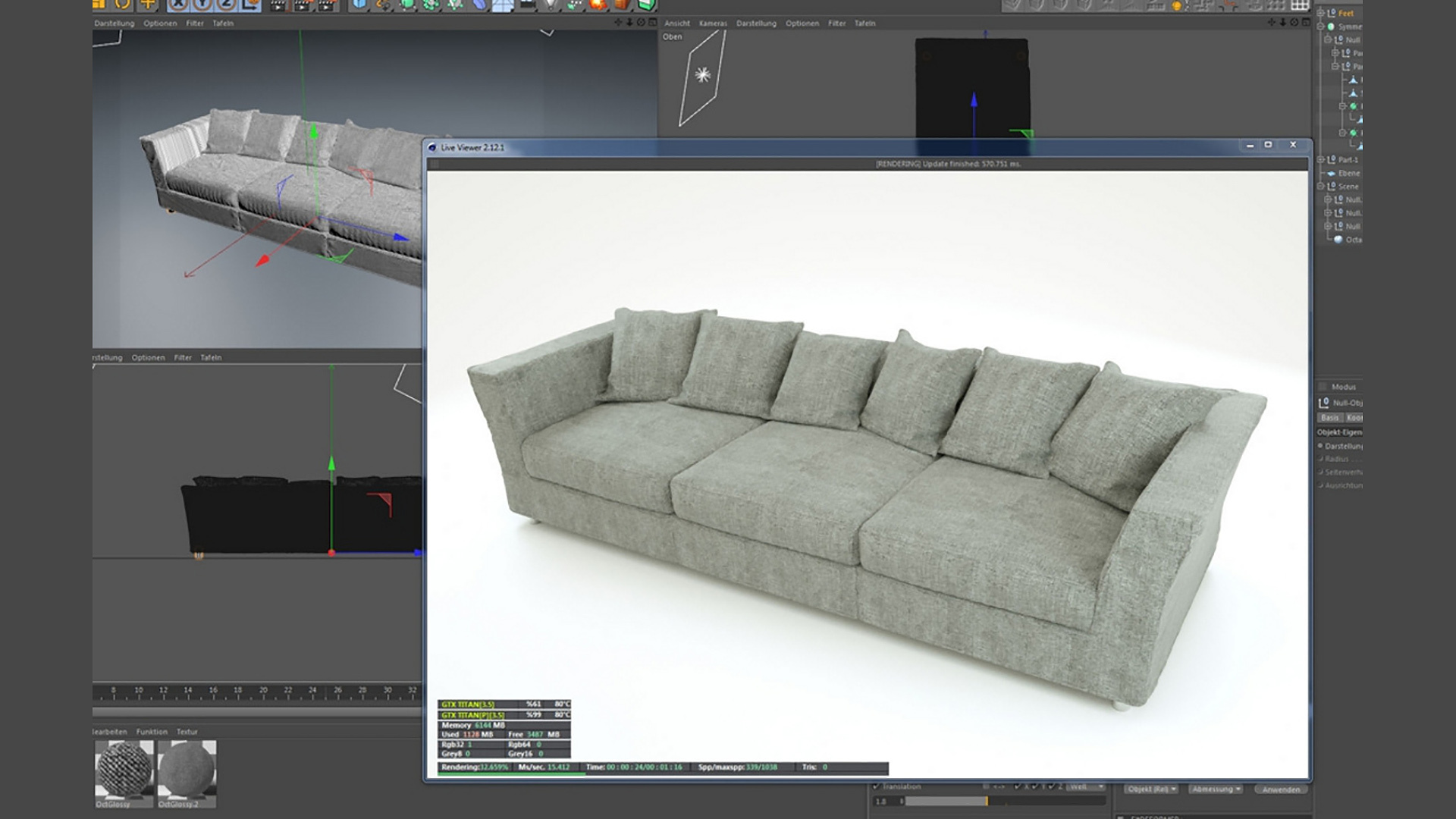Click the viewport maximize icon in top-left view

[x=652, y=23]
